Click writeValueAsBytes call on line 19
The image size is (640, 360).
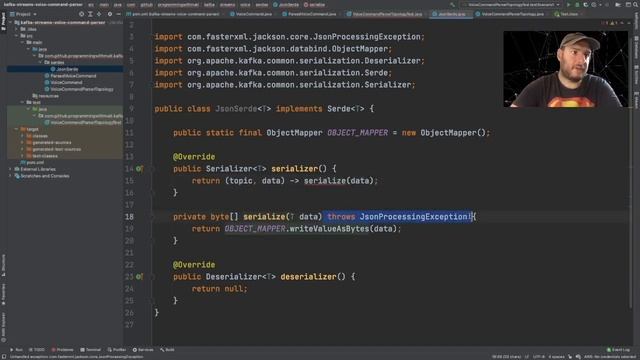click(329, 229)
